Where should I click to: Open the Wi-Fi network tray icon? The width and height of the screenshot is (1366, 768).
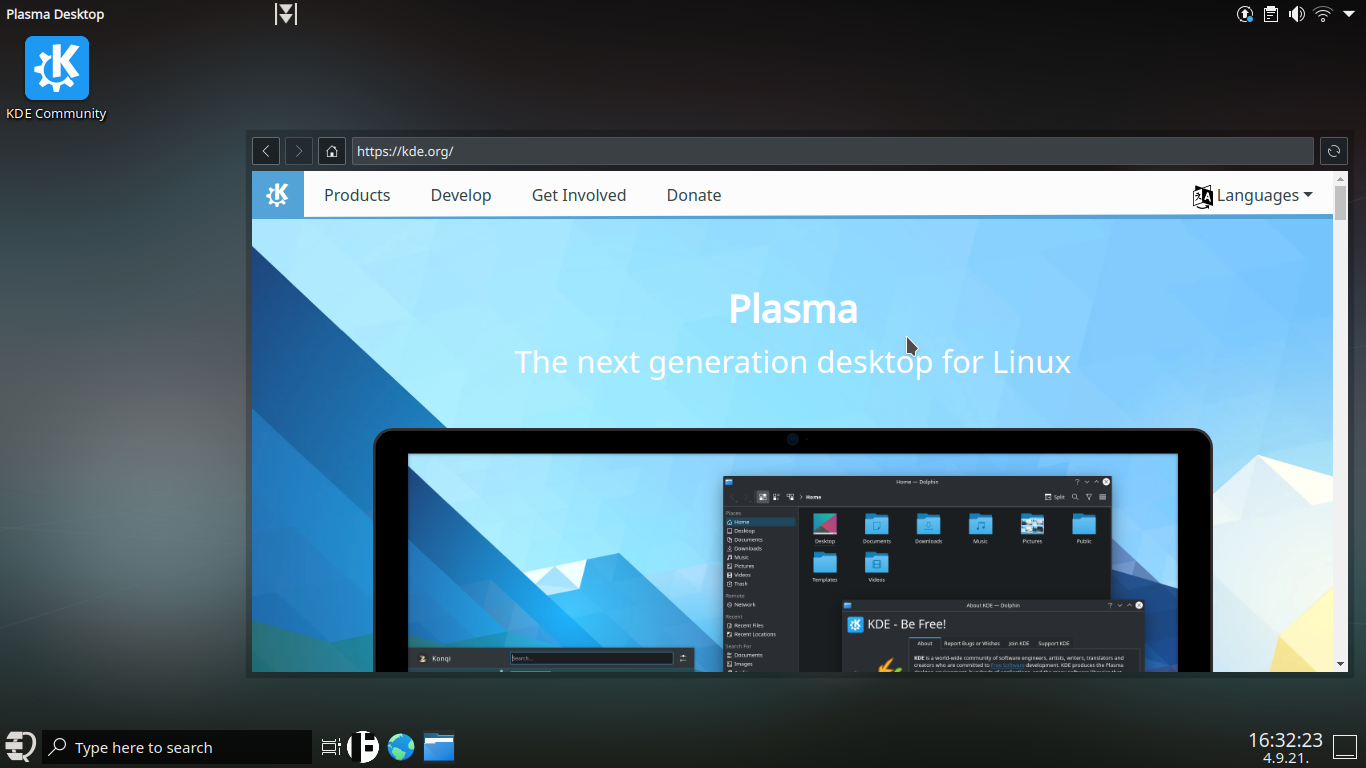point(1323,14)
